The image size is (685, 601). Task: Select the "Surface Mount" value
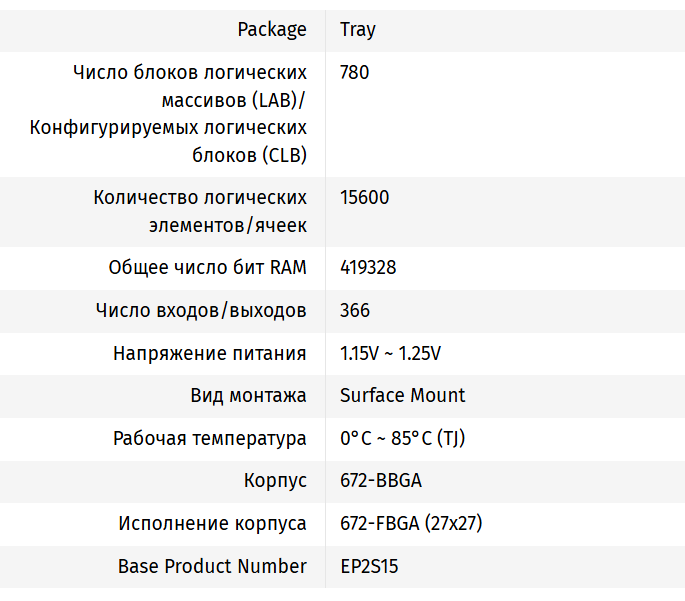(x=402, y=395)
